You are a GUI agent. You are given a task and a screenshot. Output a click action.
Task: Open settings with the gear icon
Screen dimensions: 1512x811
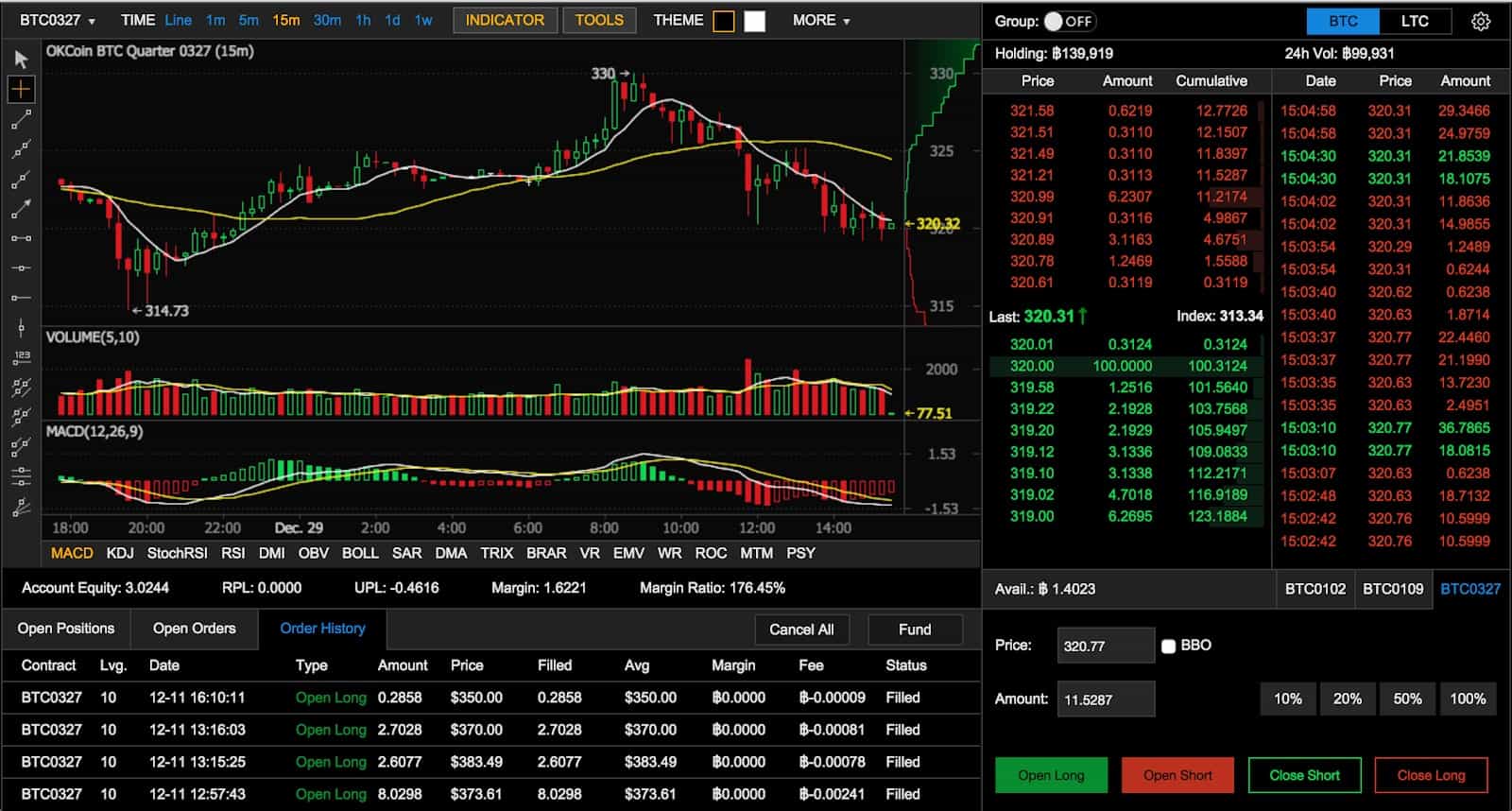click(x=1481, y=21)
